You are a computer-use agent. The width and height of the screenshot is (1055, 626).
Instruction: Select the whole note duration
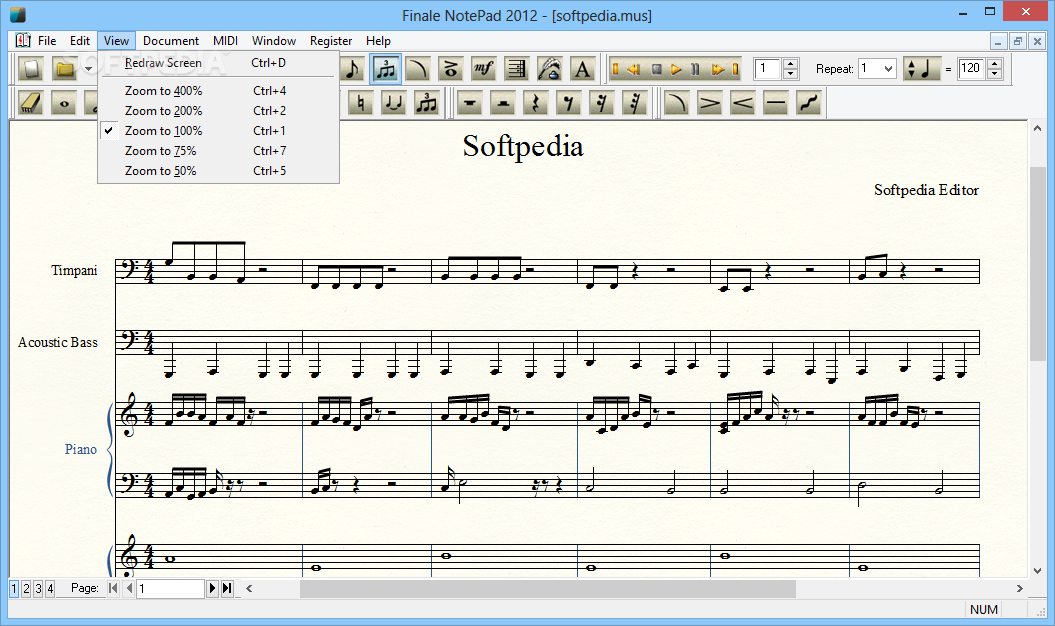[65, 103]
